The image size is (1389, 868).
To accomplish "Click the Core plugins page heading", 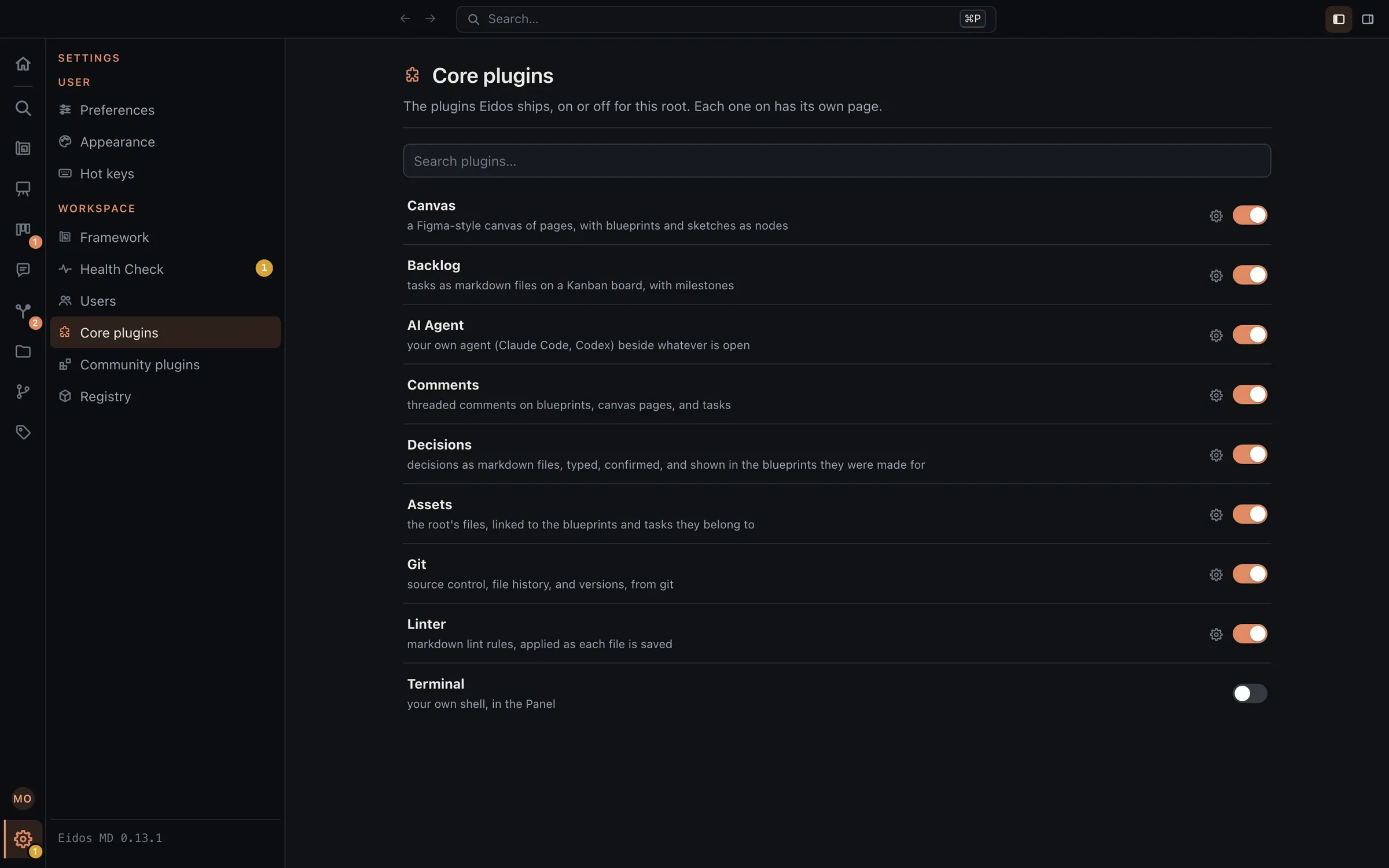I will click(493, 76).
